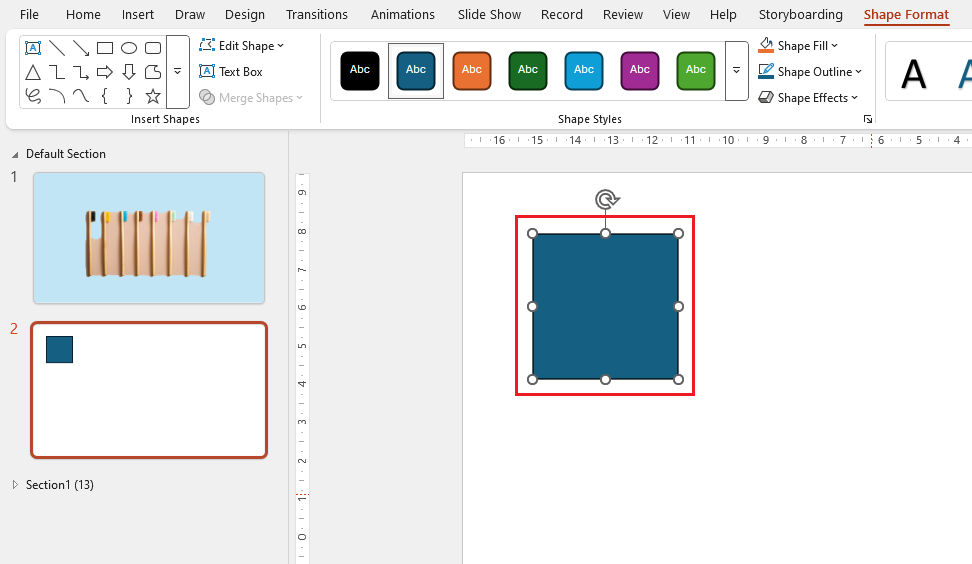Open the Design tab

(245, 14)
